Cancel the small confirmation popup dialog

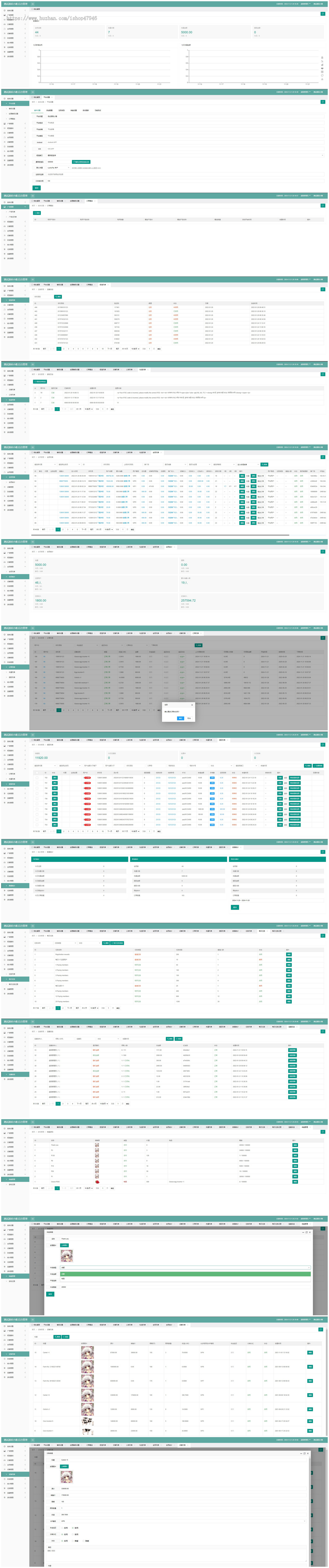pyautogui.click(x=189, y=718)
